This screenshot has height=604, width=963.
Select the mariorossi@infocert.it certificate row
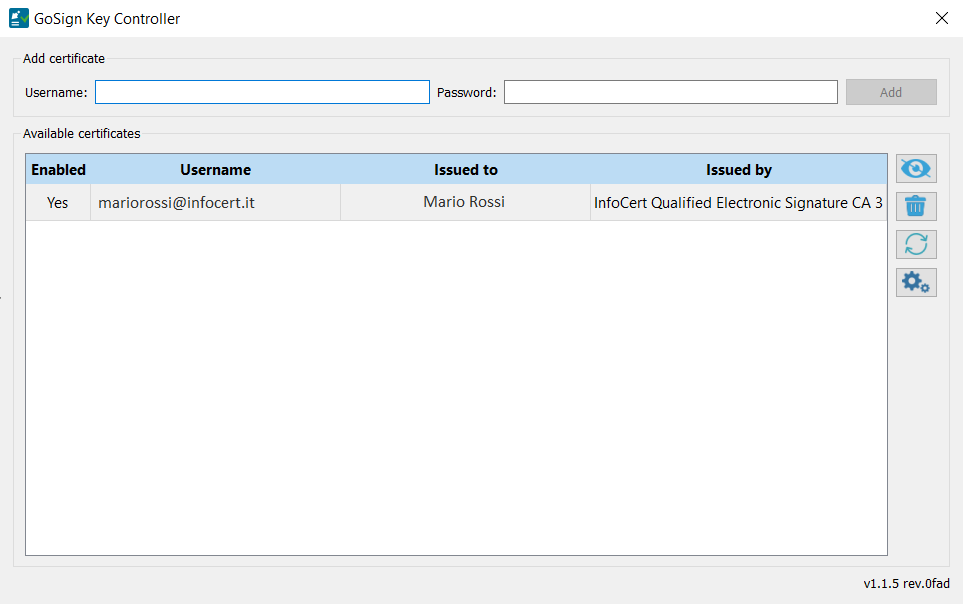(176, 202)
